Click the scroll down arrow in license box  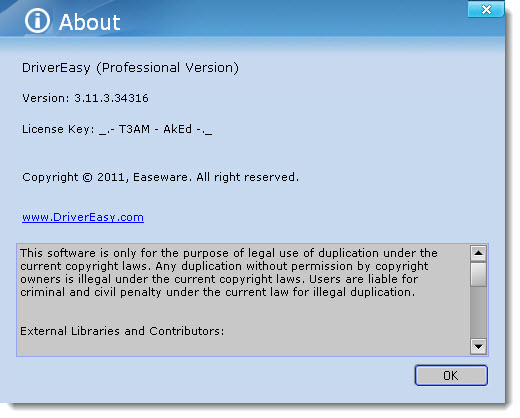point(478,346)
